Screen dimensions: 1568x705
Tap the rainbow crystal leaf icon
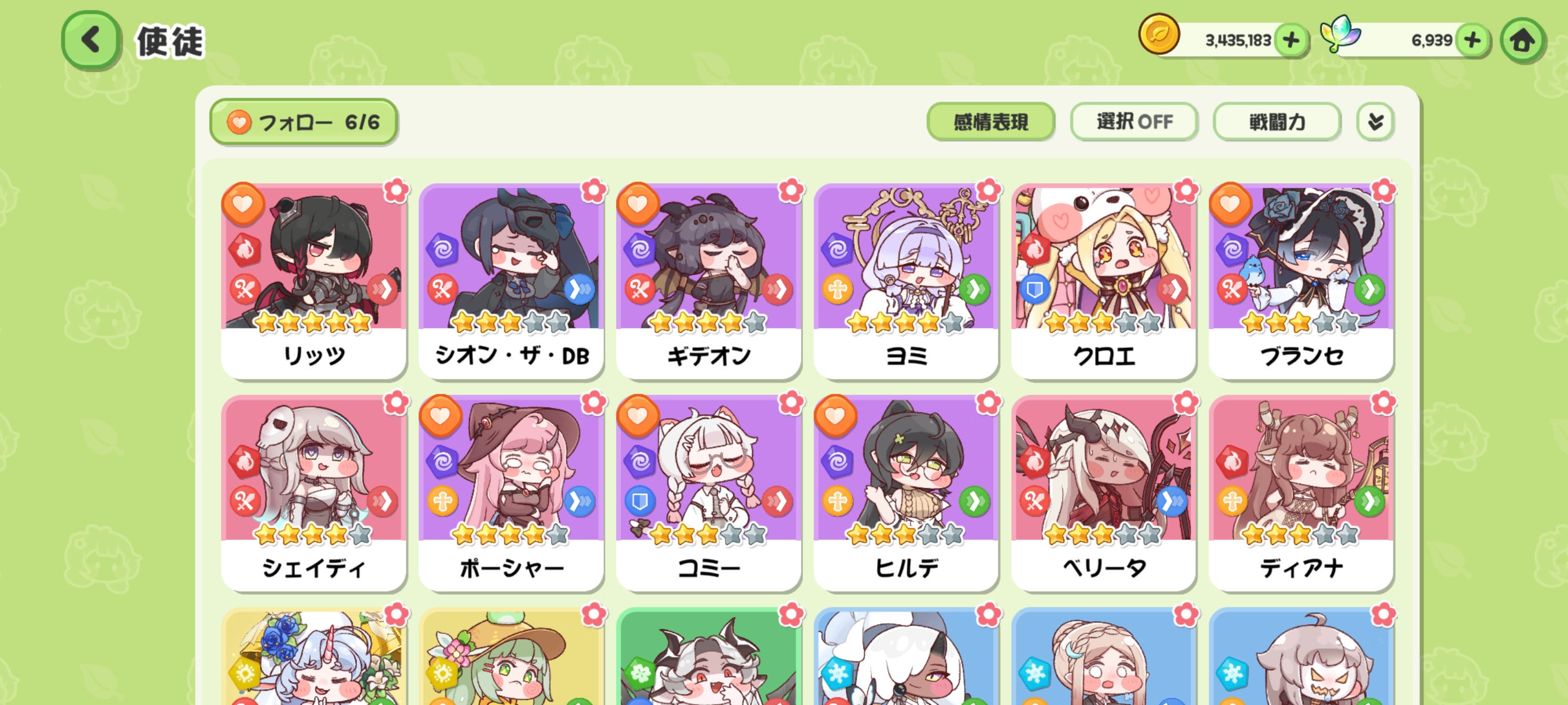pos(1340,34)
